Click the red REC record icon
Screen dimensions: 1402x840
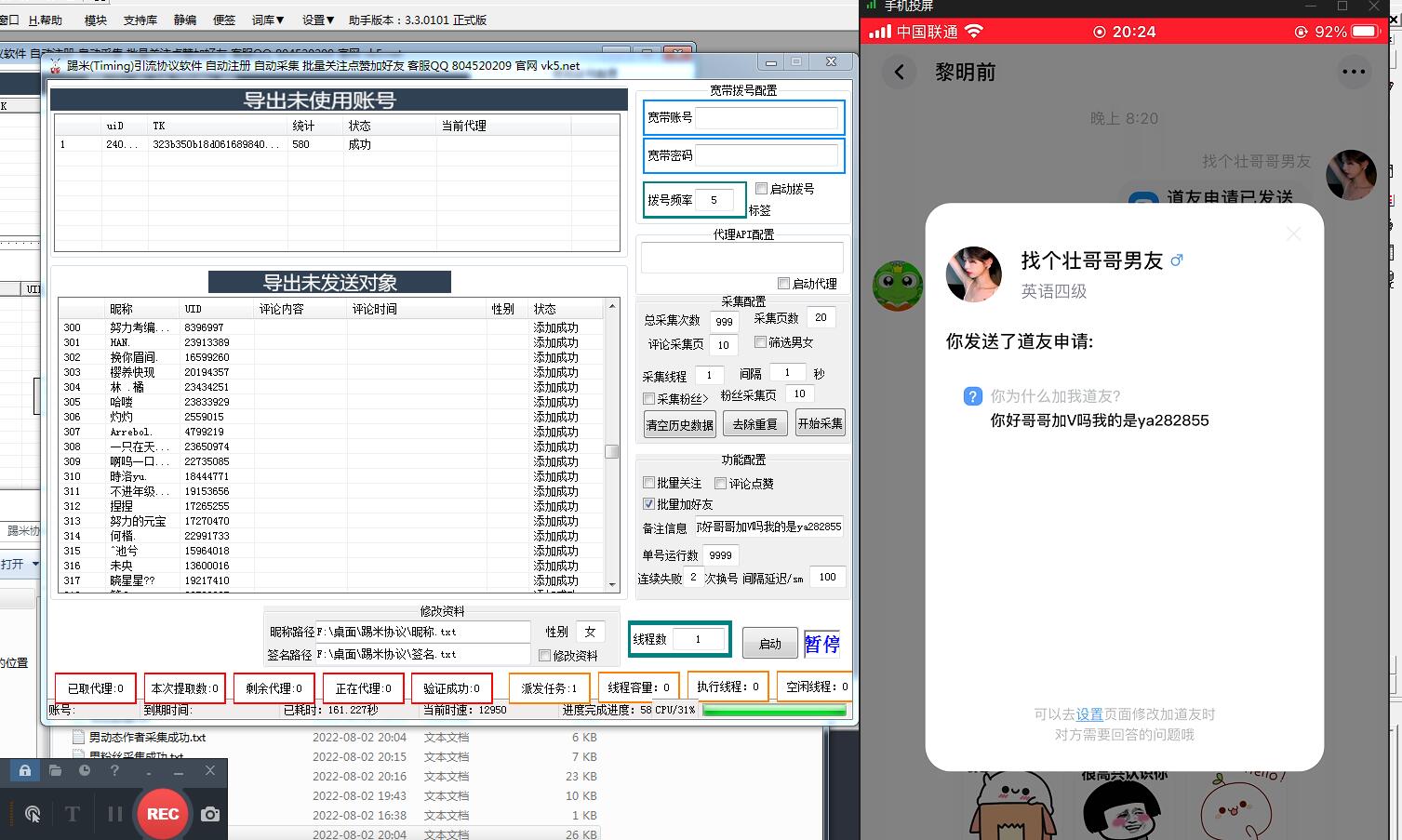[x=163, y=814]
